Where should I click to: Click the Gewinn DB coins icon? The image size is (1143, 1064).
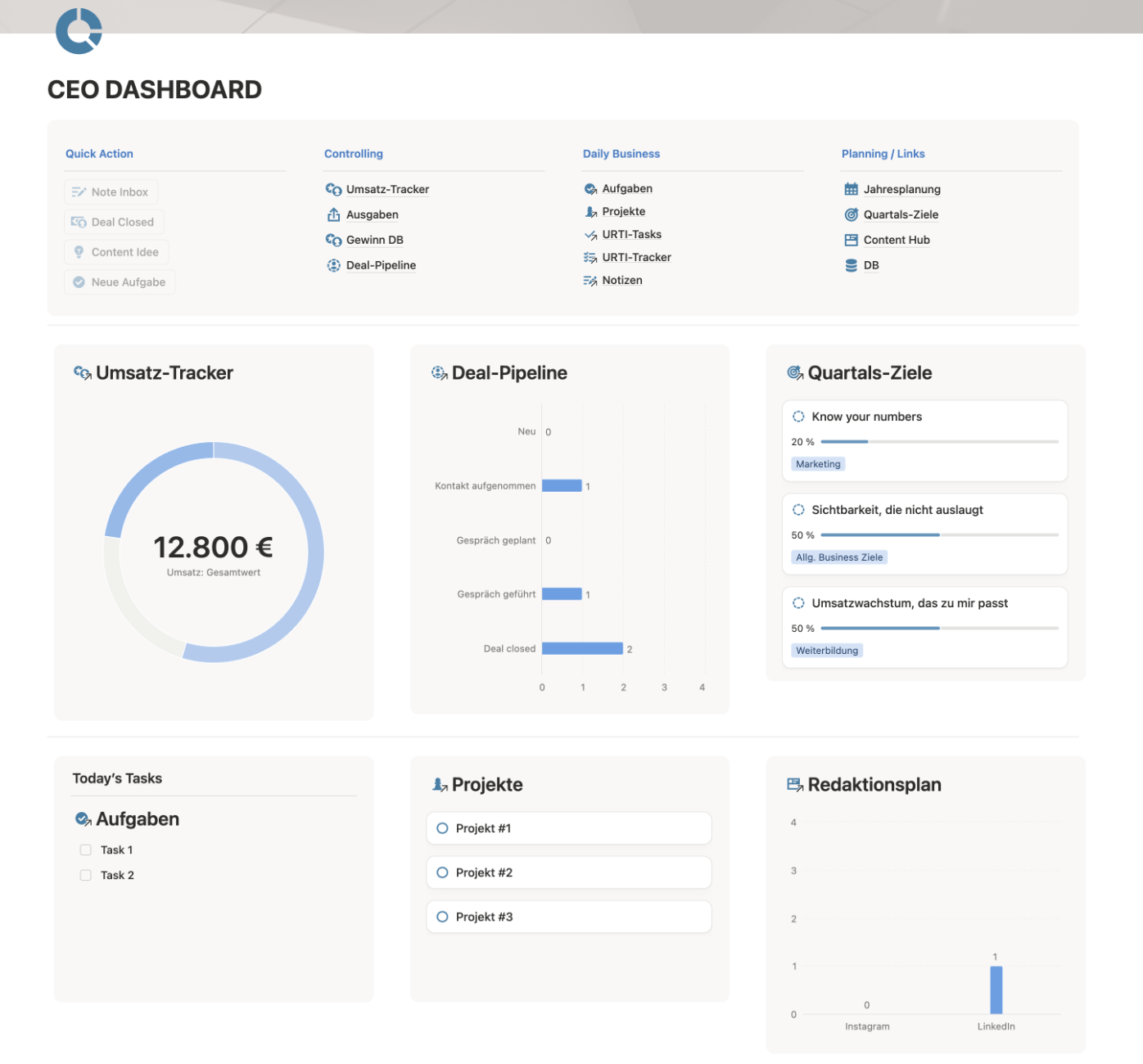333,240
